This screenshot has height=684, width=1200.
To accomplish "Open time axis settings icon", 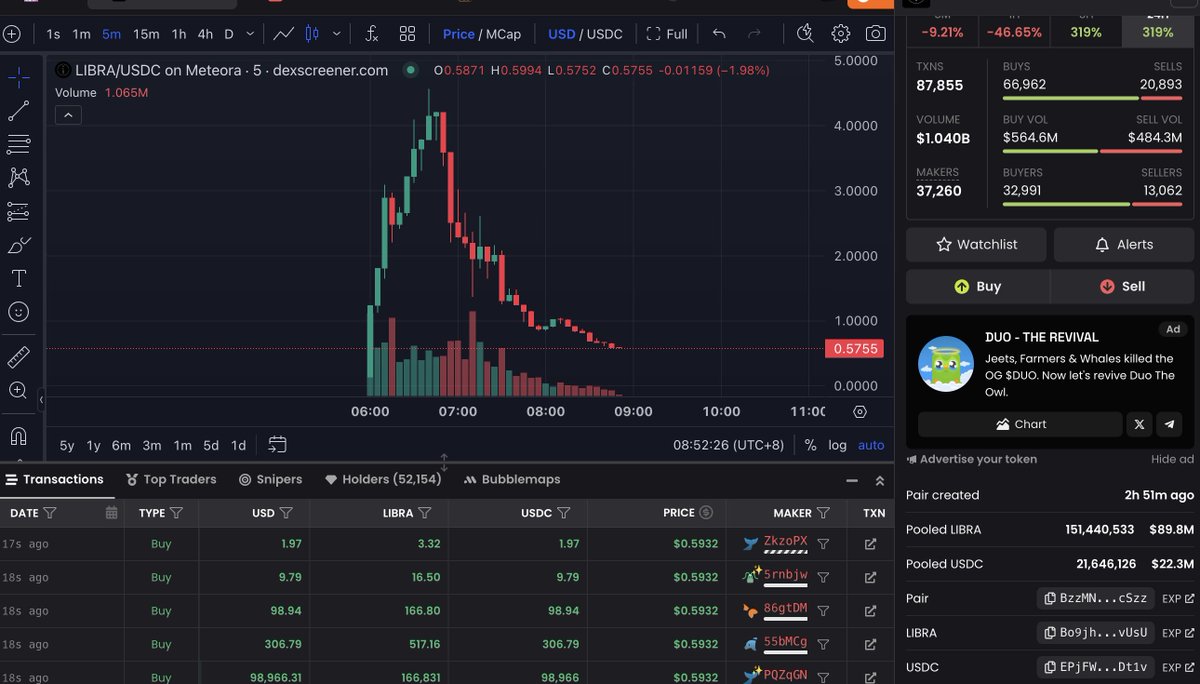I will 860,411.
